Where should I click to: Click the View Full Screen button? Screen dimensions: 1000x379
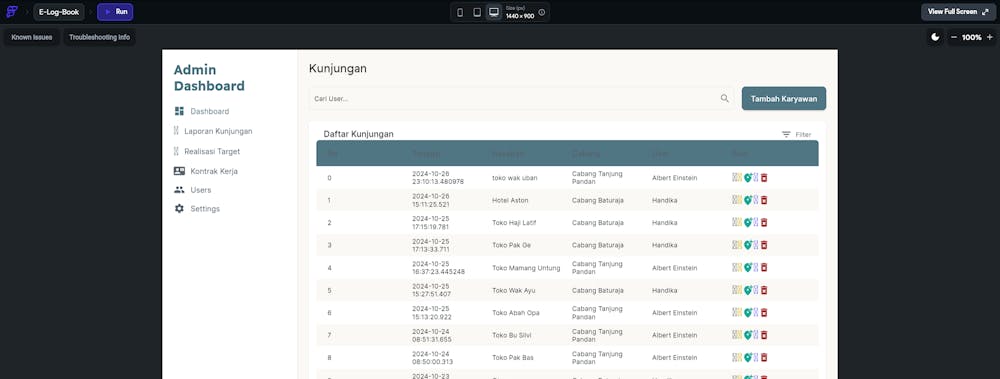click(x=959, y=11)
